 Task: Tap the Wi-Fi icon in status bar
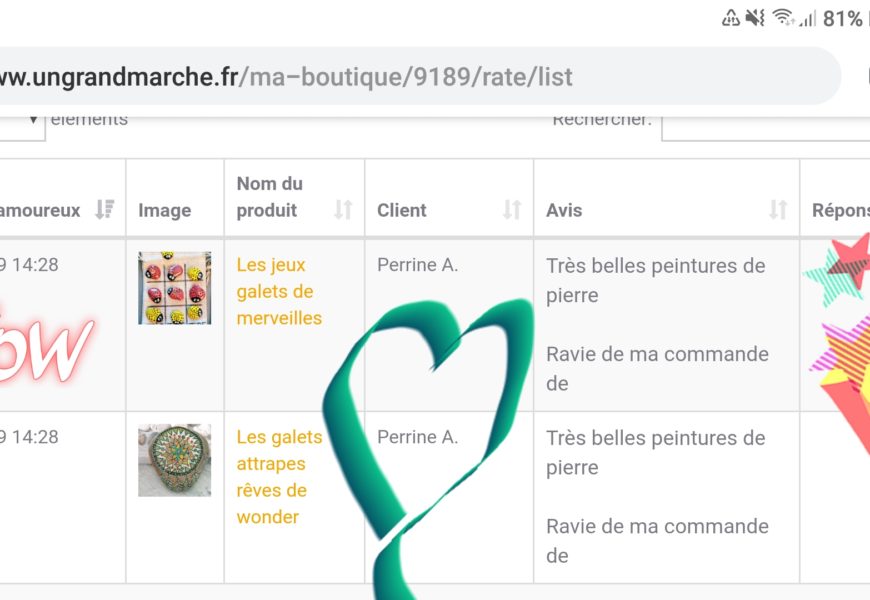point(782,18)
